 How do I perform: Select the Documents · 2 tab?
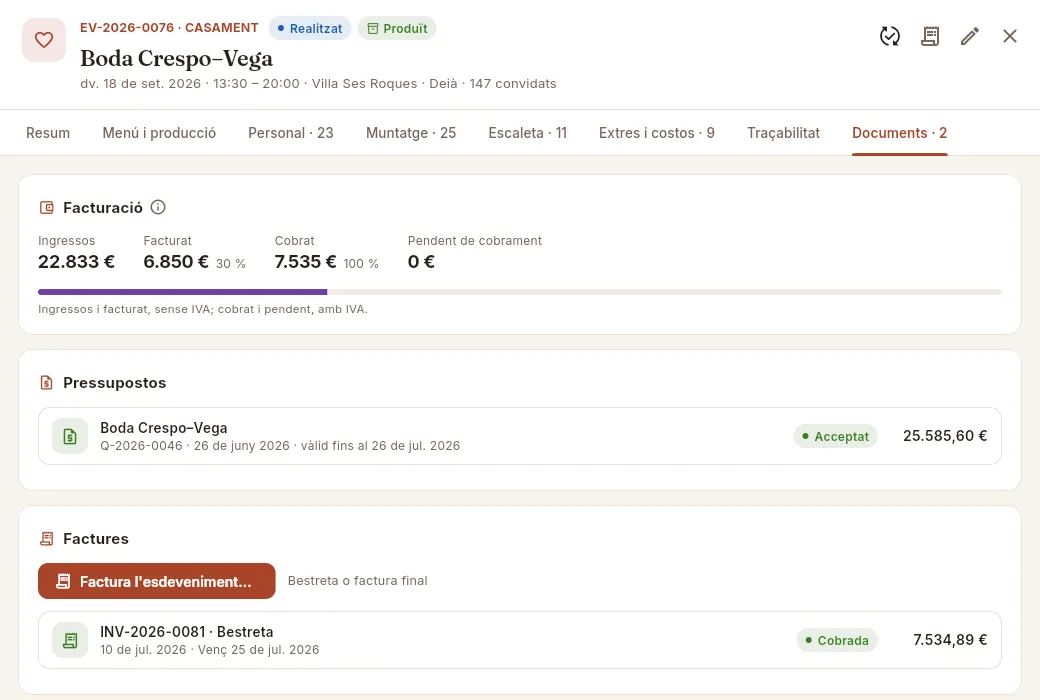coord(899,133)
